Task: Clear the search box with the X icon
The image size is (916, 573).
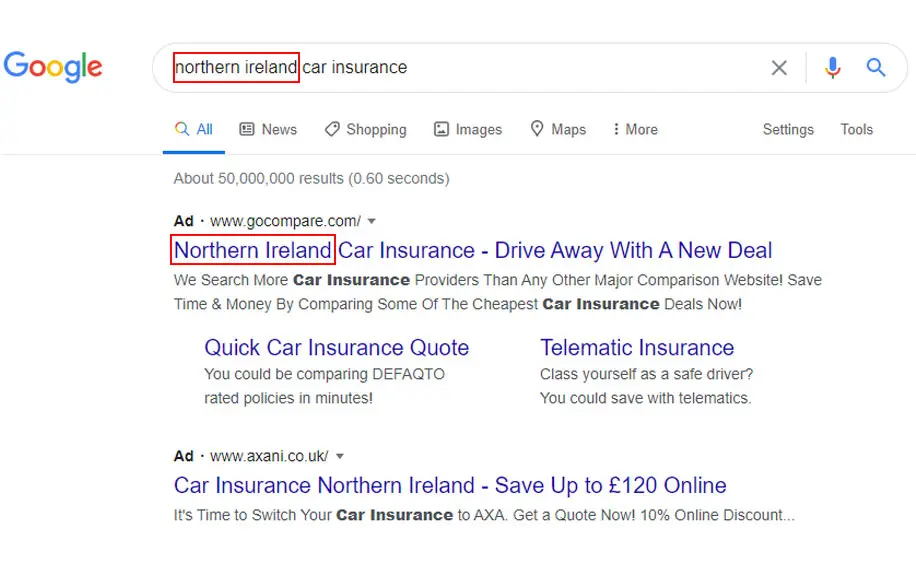Action: [x=779, y=68]
